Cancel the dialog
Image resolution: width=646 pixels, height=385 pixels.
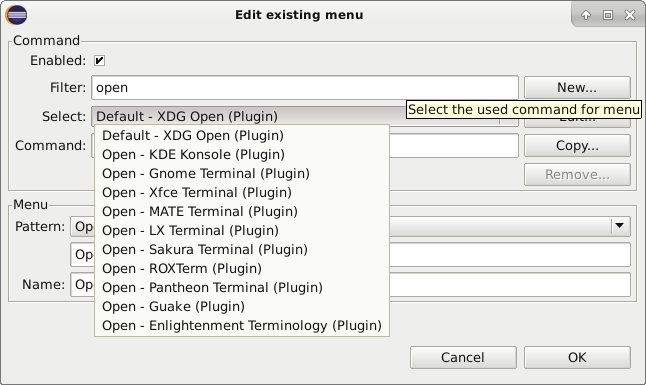[x=463, y=357]
